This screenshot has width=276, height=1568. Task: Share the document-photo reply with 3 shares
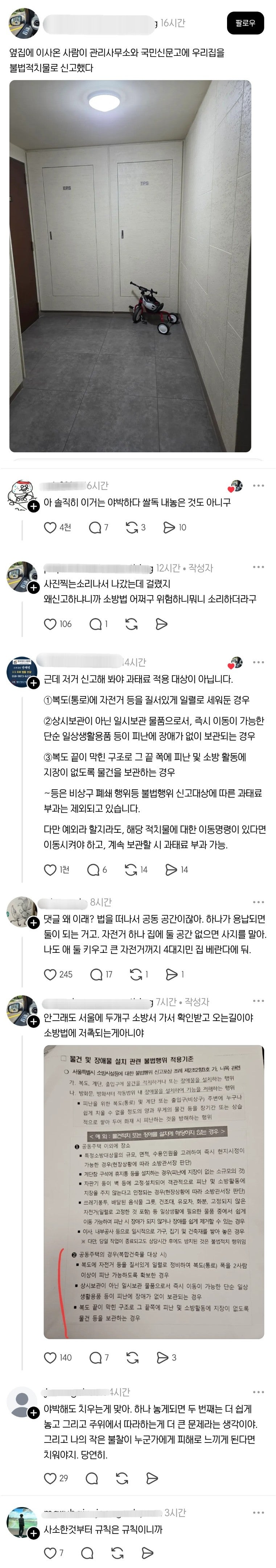(166, 1357)
